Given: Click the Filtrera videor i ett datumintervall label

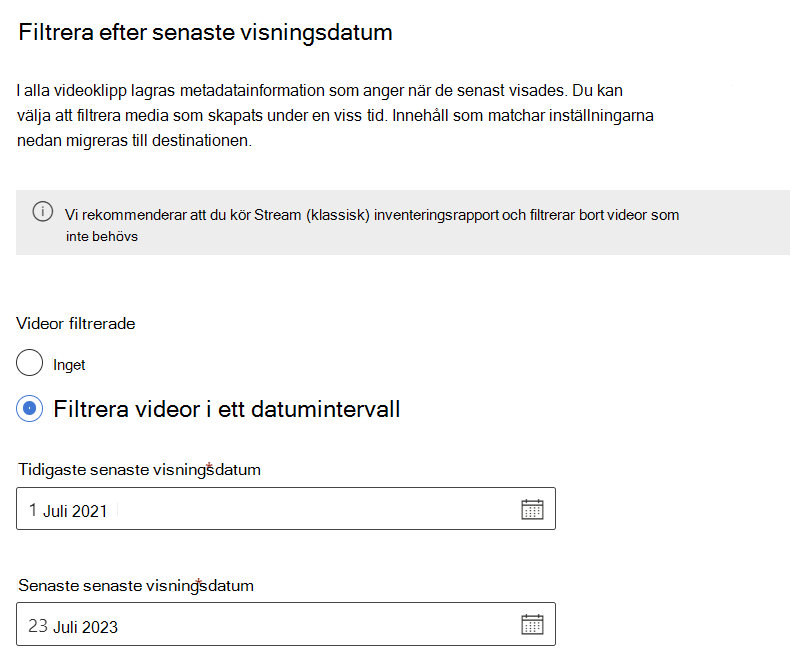Looking at the screenshot, I should (227, 409).
